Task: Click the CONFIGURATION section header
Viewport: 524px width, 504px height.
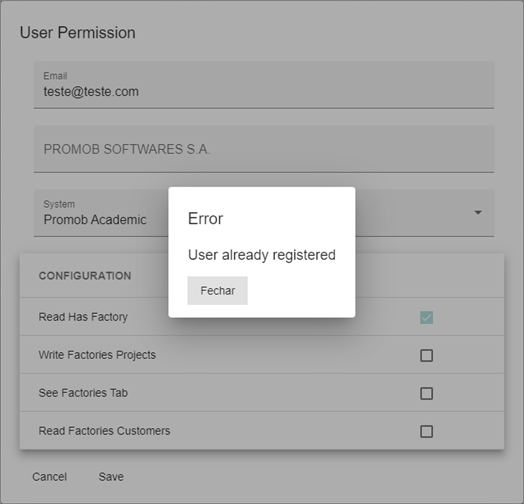Action: click(x=85, y=276)
